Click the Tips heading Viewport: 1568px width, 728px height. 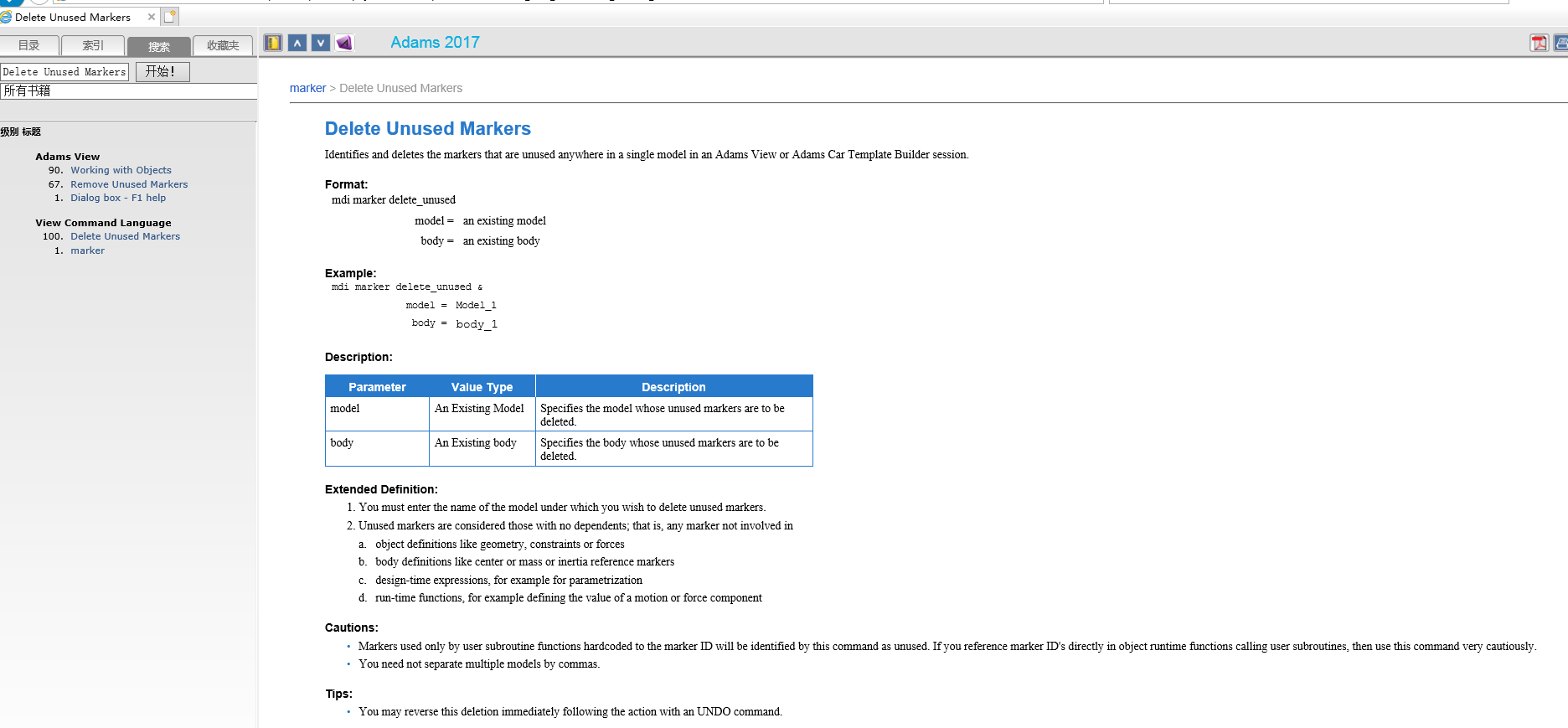[x=339, y=694]
